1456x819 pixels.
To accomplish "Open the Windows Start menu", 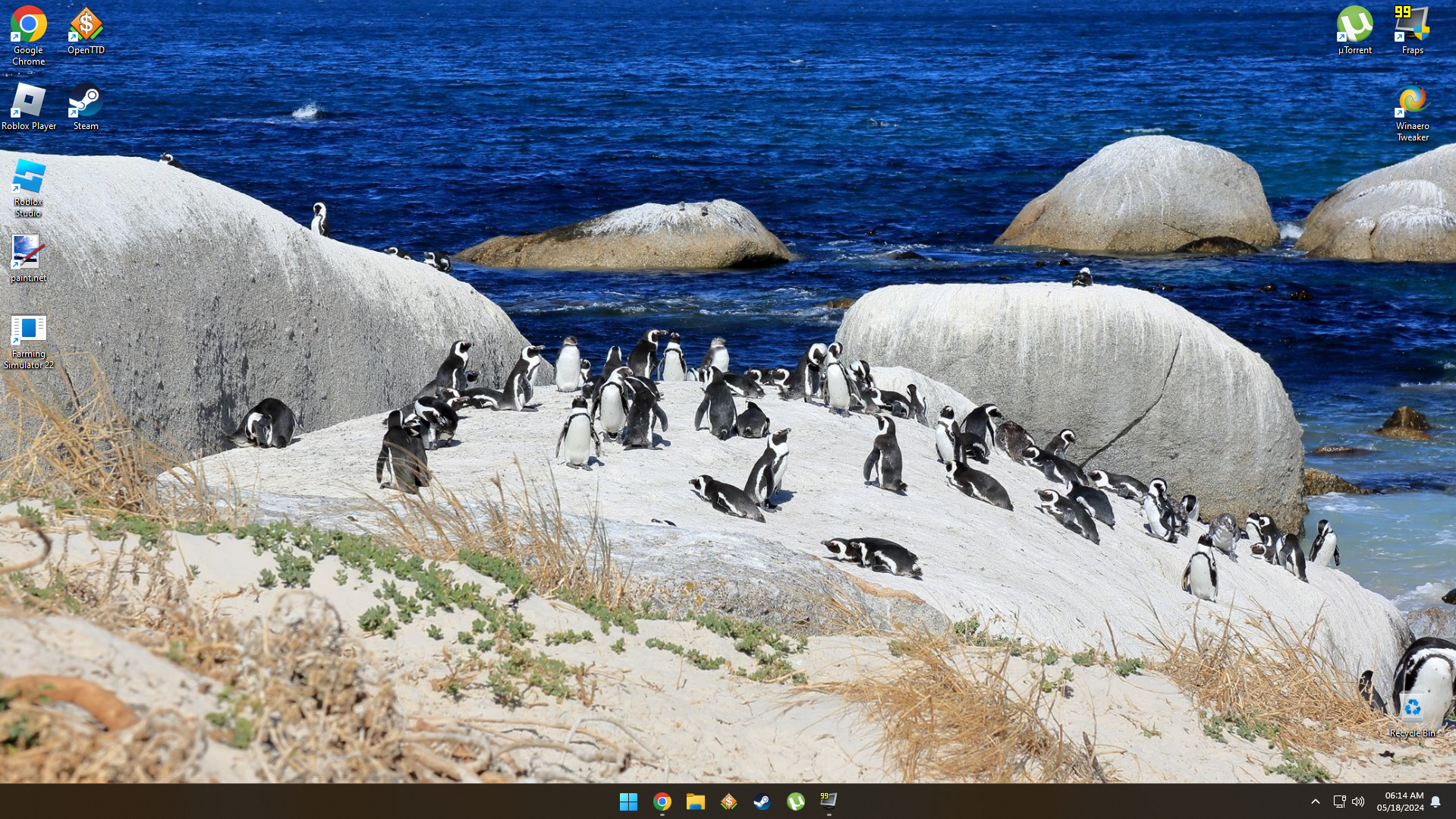I will (628, 802).
